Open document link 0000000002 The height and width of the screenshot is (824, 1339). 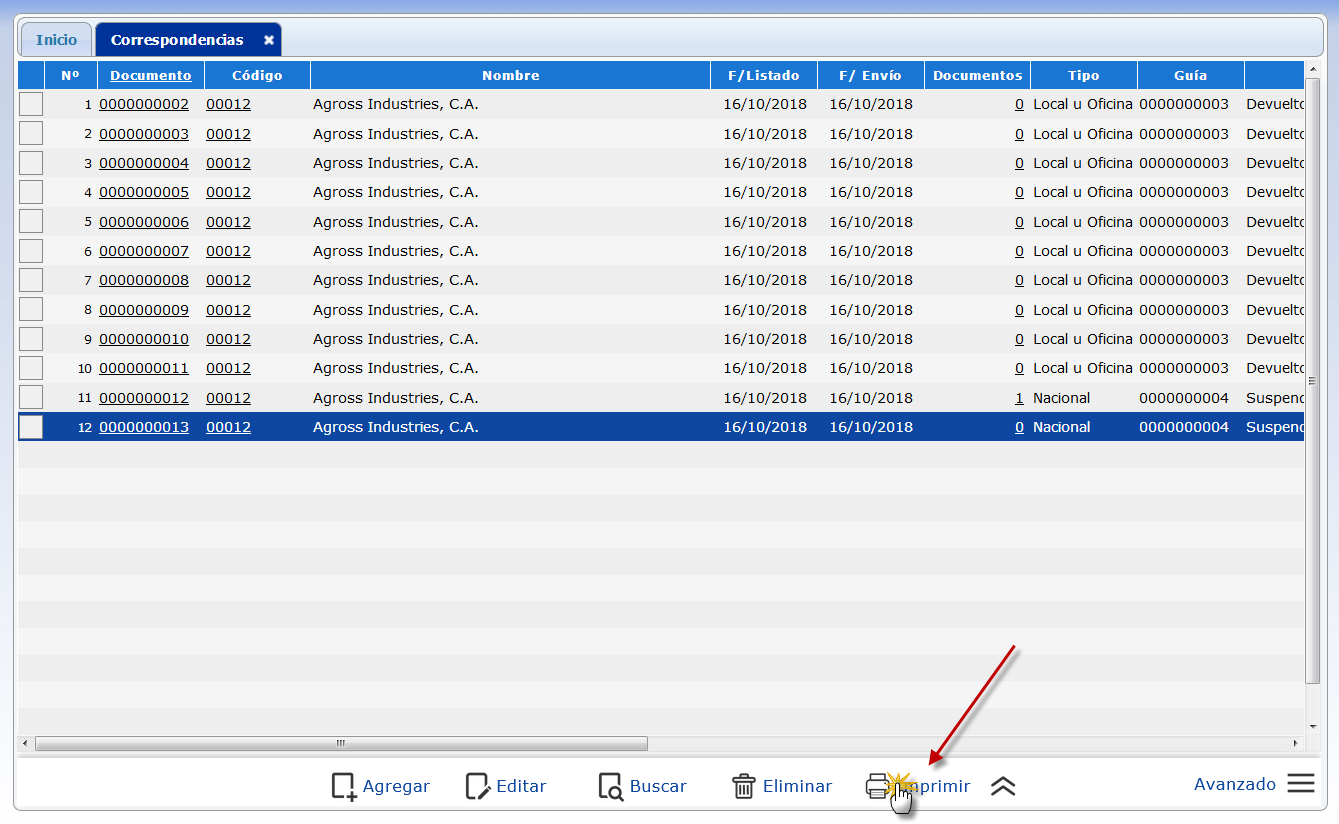tap(144, 104)
